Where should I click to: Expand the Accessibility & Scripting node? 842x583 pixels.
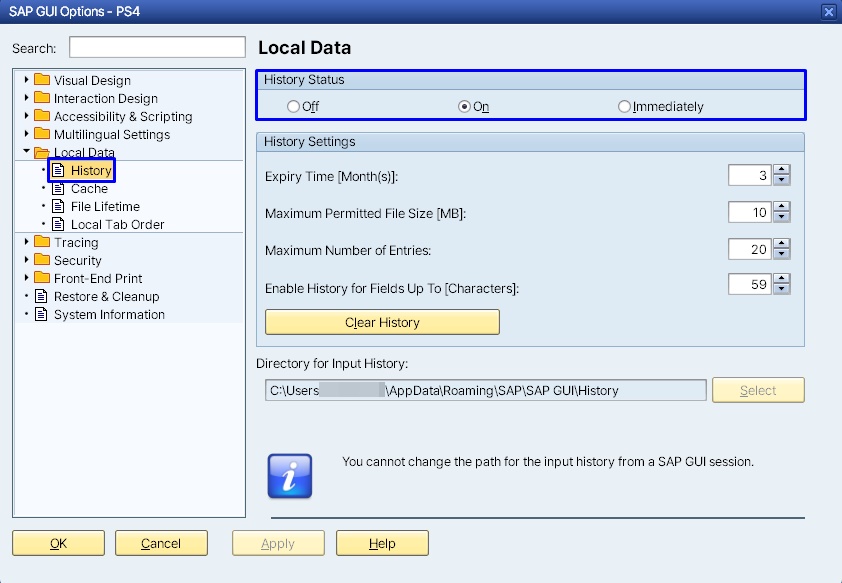tap(26, 115)
